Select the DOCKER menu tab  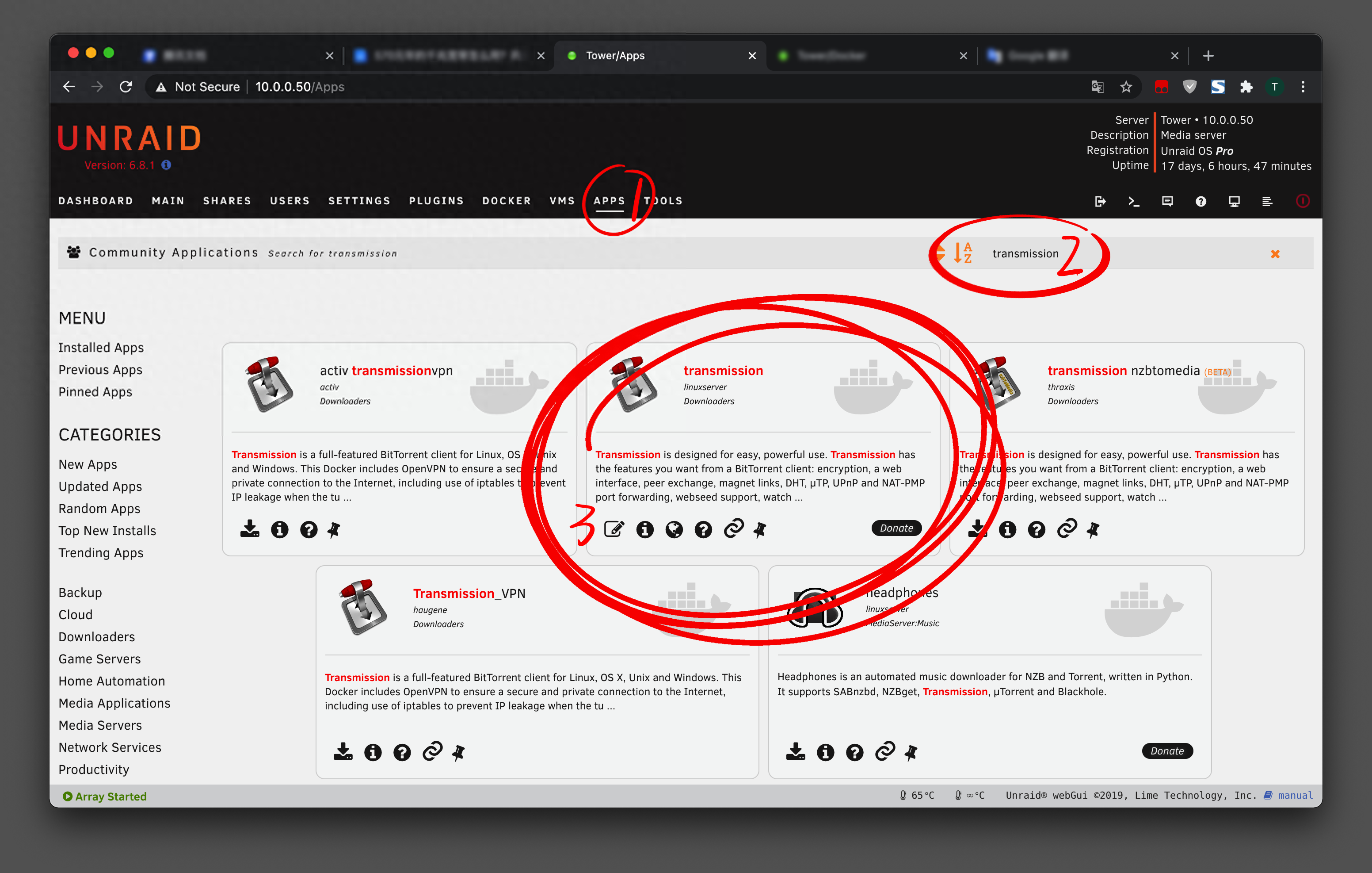point(507,199)
